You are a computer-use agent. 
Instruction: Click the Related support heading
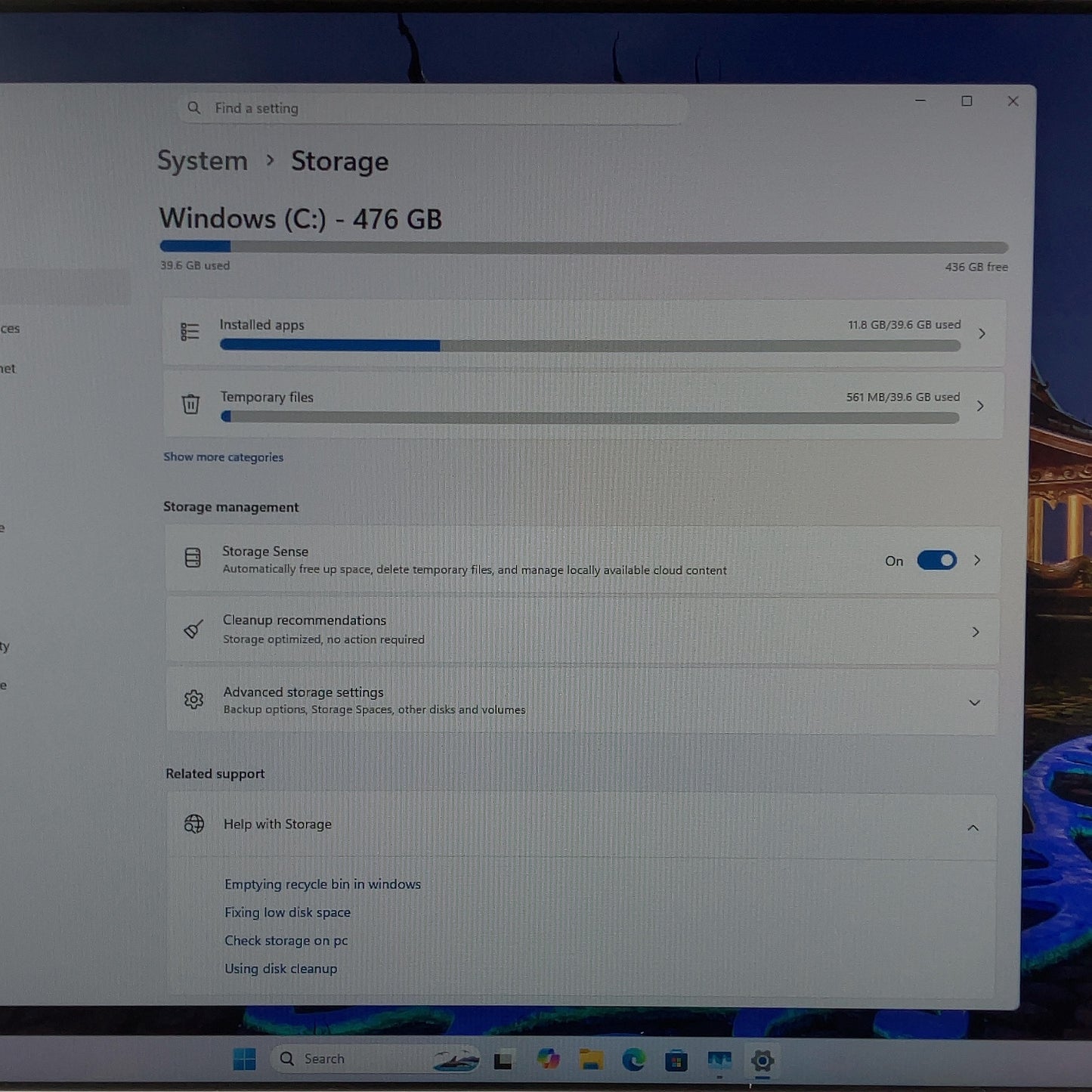pos(215,774)
